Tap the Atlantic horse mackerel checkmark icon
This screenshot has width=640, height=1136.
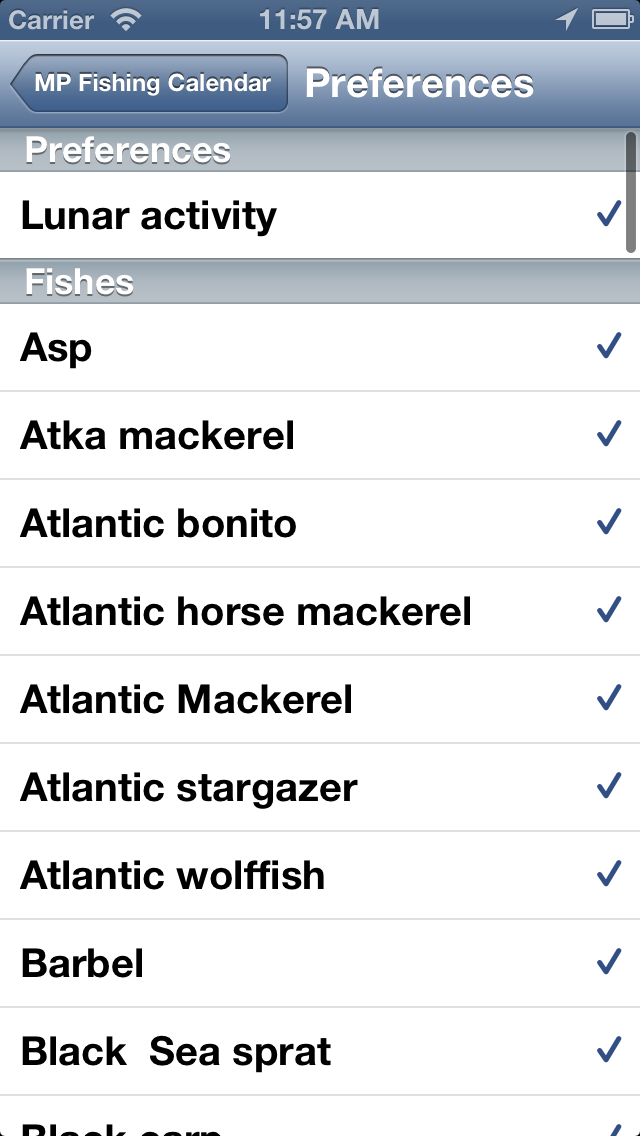coord(609,609)
